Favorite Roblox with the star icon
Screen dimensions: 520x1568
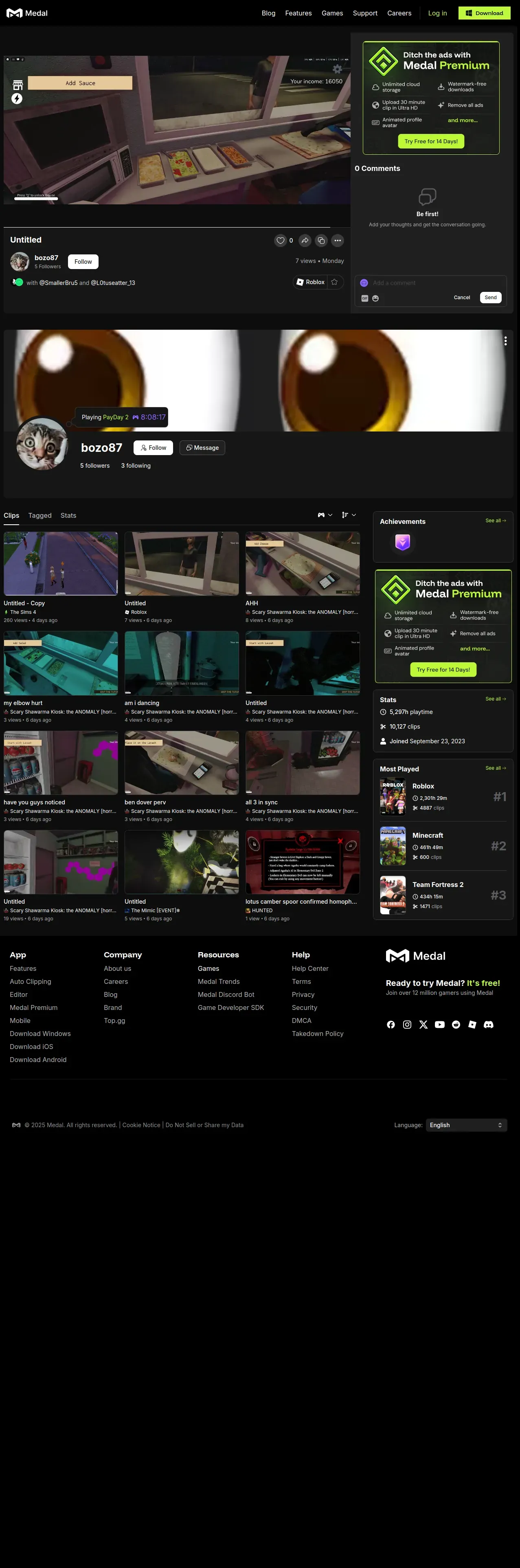[x=334, y=282]
